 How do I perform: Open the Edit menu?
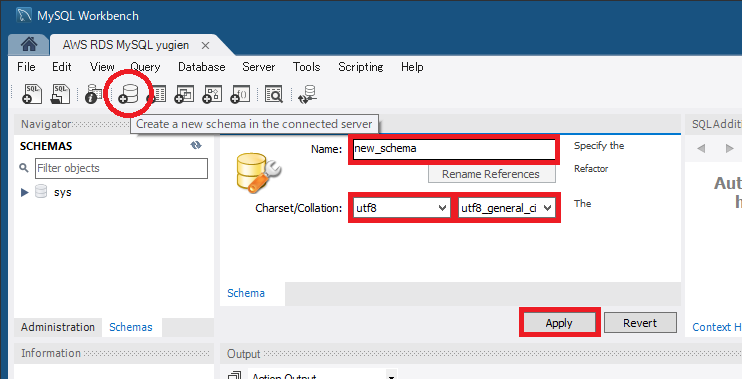(x=62, y=67)
